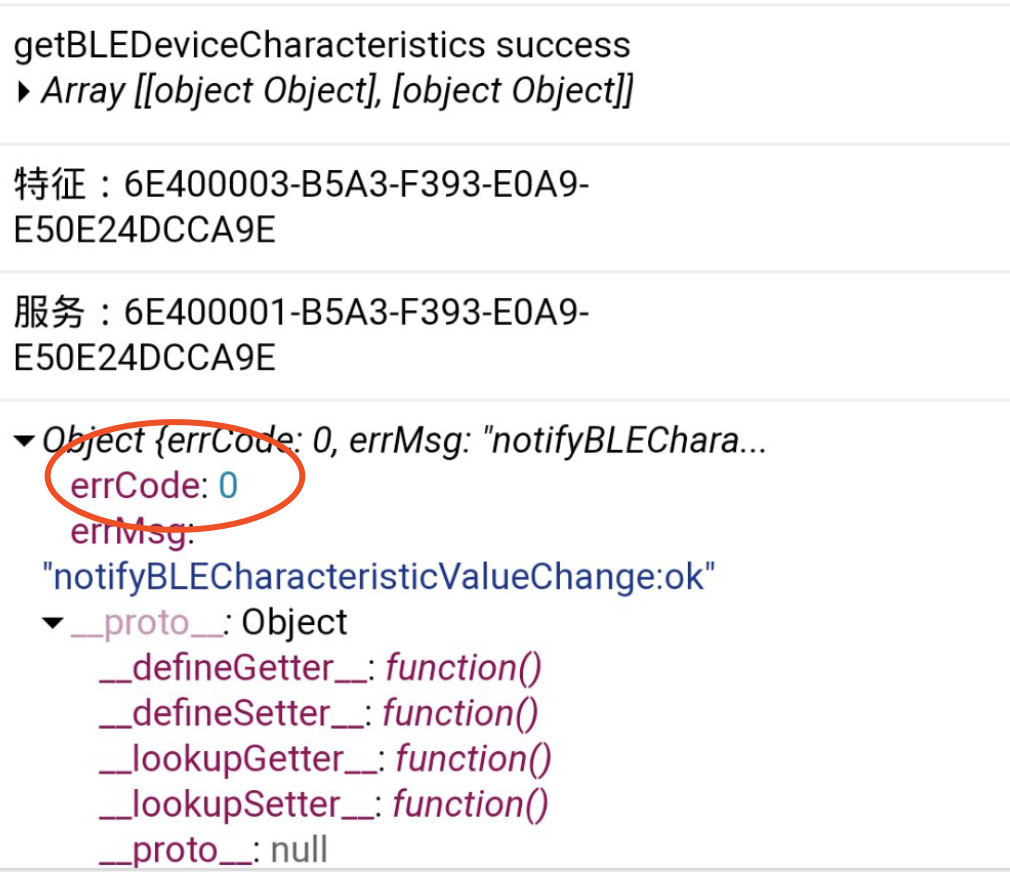Collapse the Object errCode log entry
Viewport: 1010px width, 872px height.
point(24,441)
